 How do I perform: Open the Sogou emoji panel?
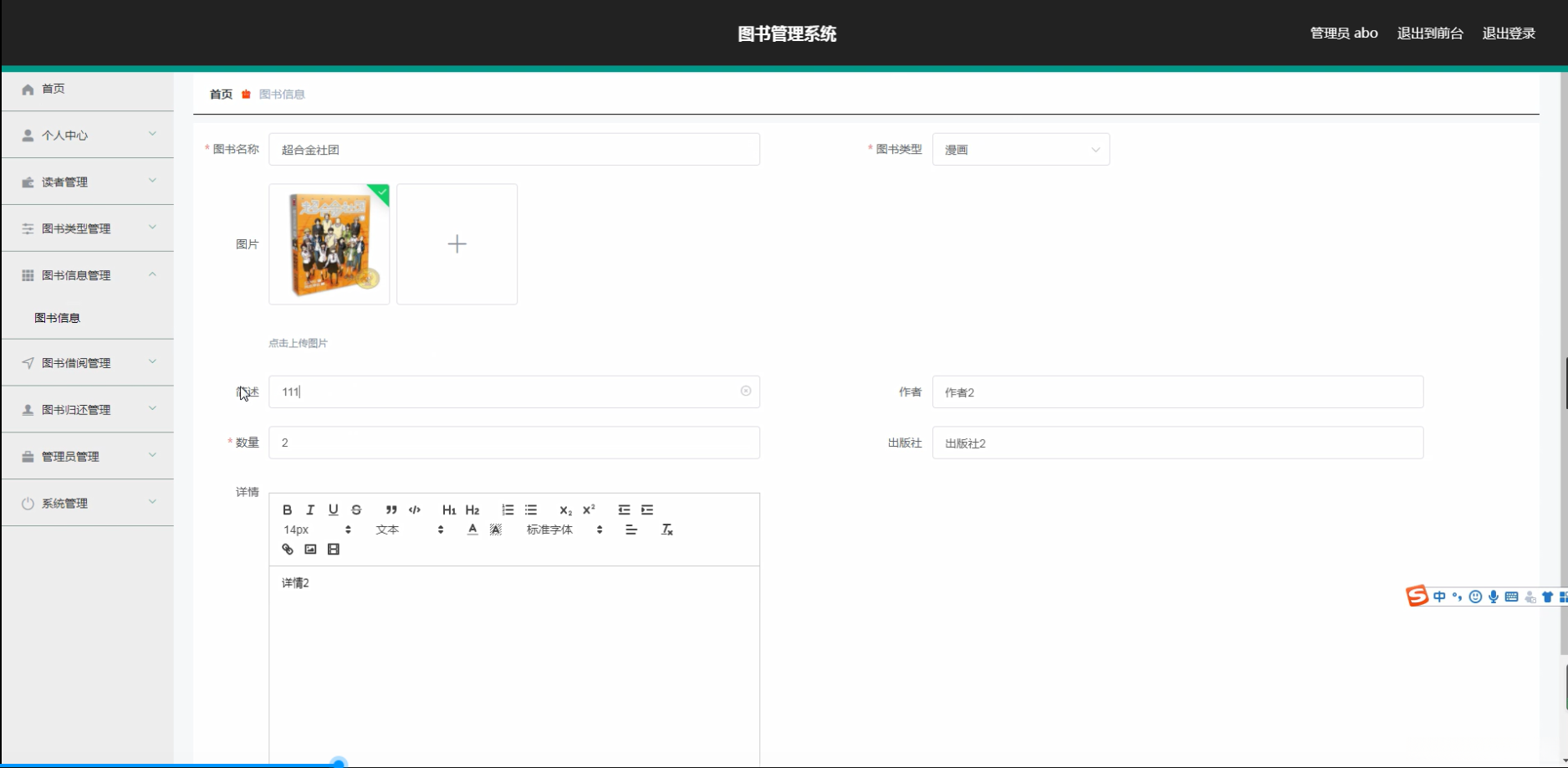point(1475,596)
